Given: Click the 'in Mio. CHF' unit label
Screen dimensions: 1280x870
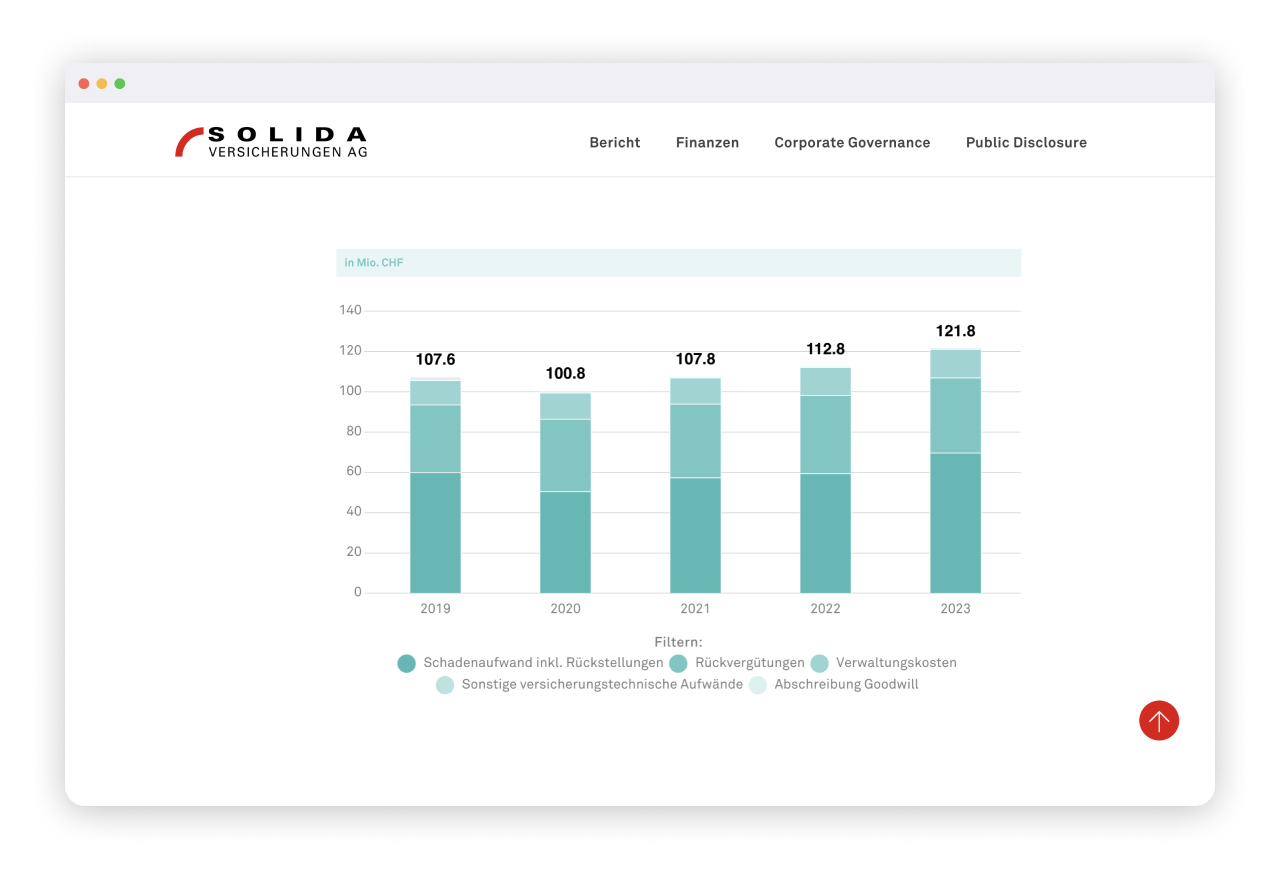Looking at the screenshot, I should coord(374,263).
